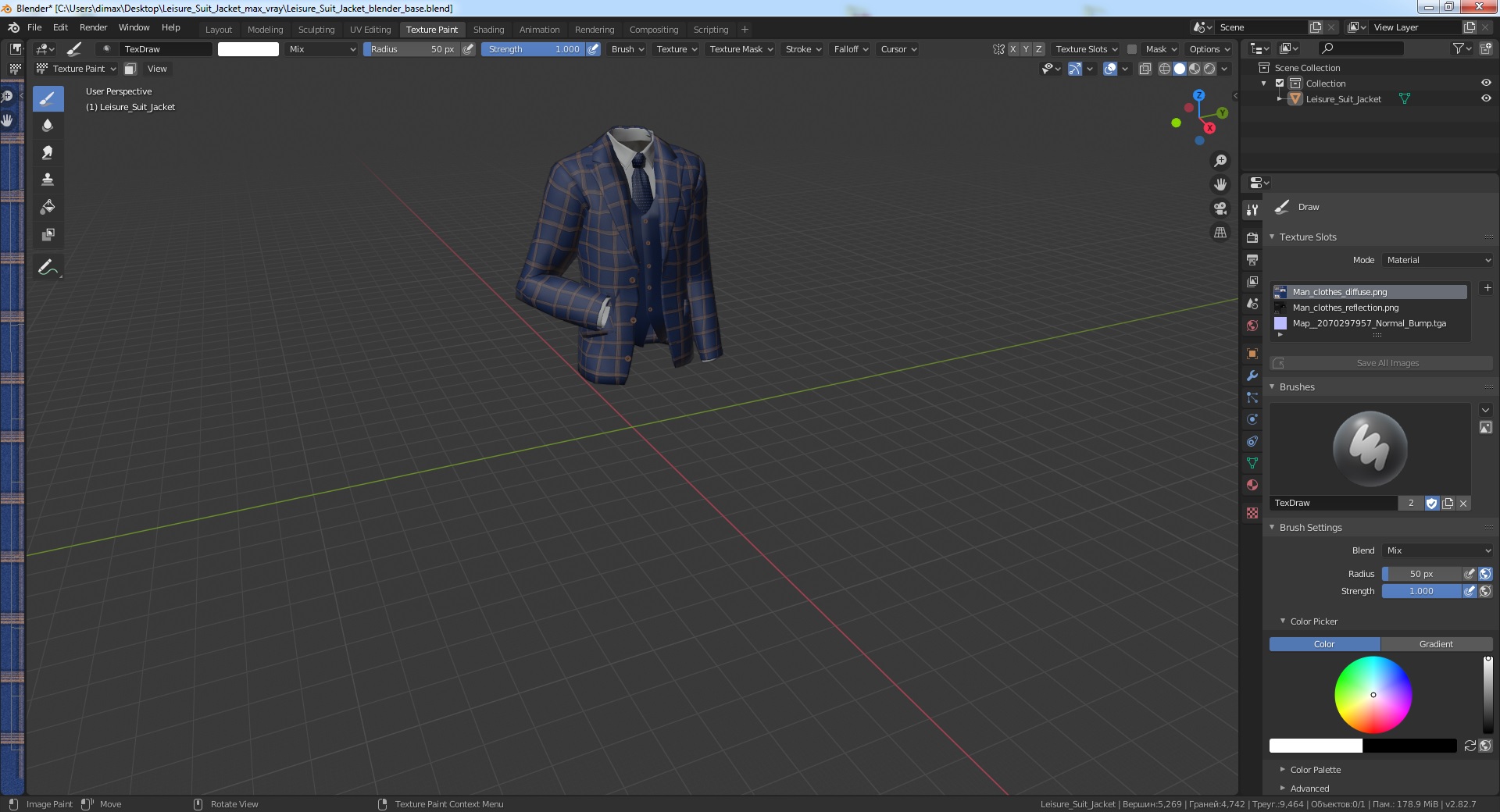
Task: Select Man_clothes_reflection.png texture slot
Action: [x=1370, y=308]
